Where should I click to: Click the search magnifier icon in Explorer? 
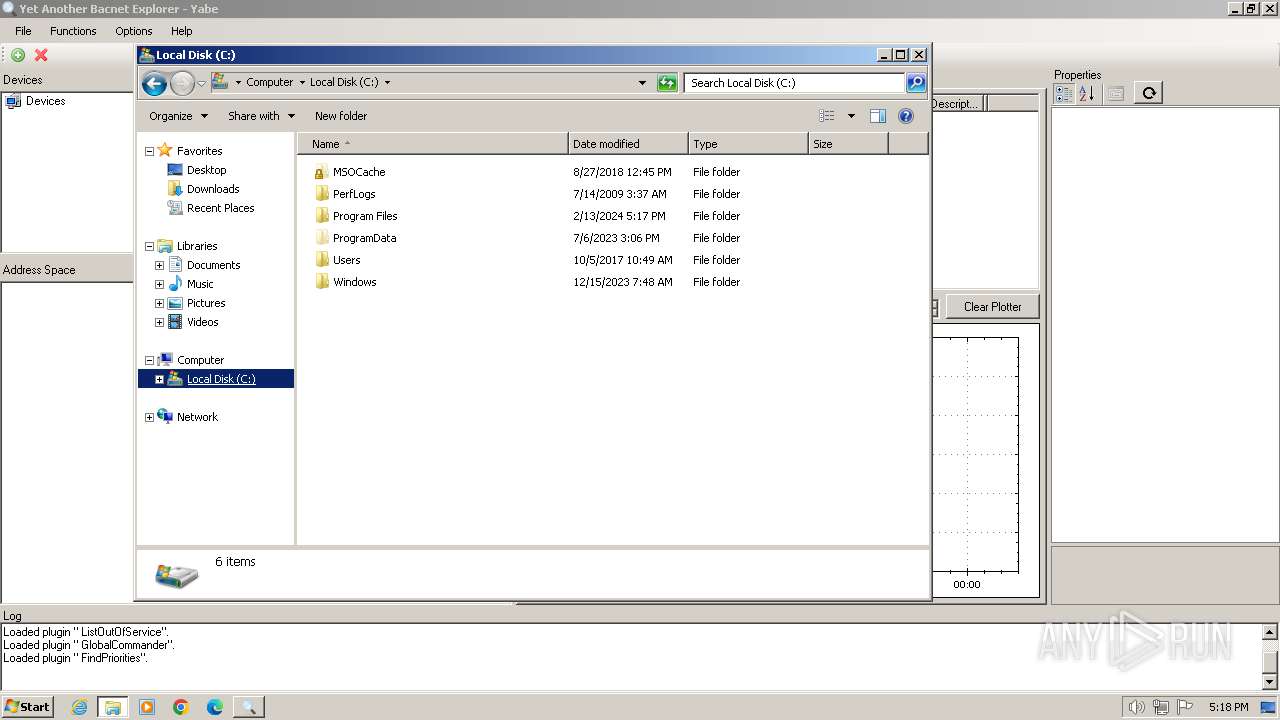coord(916,83)
